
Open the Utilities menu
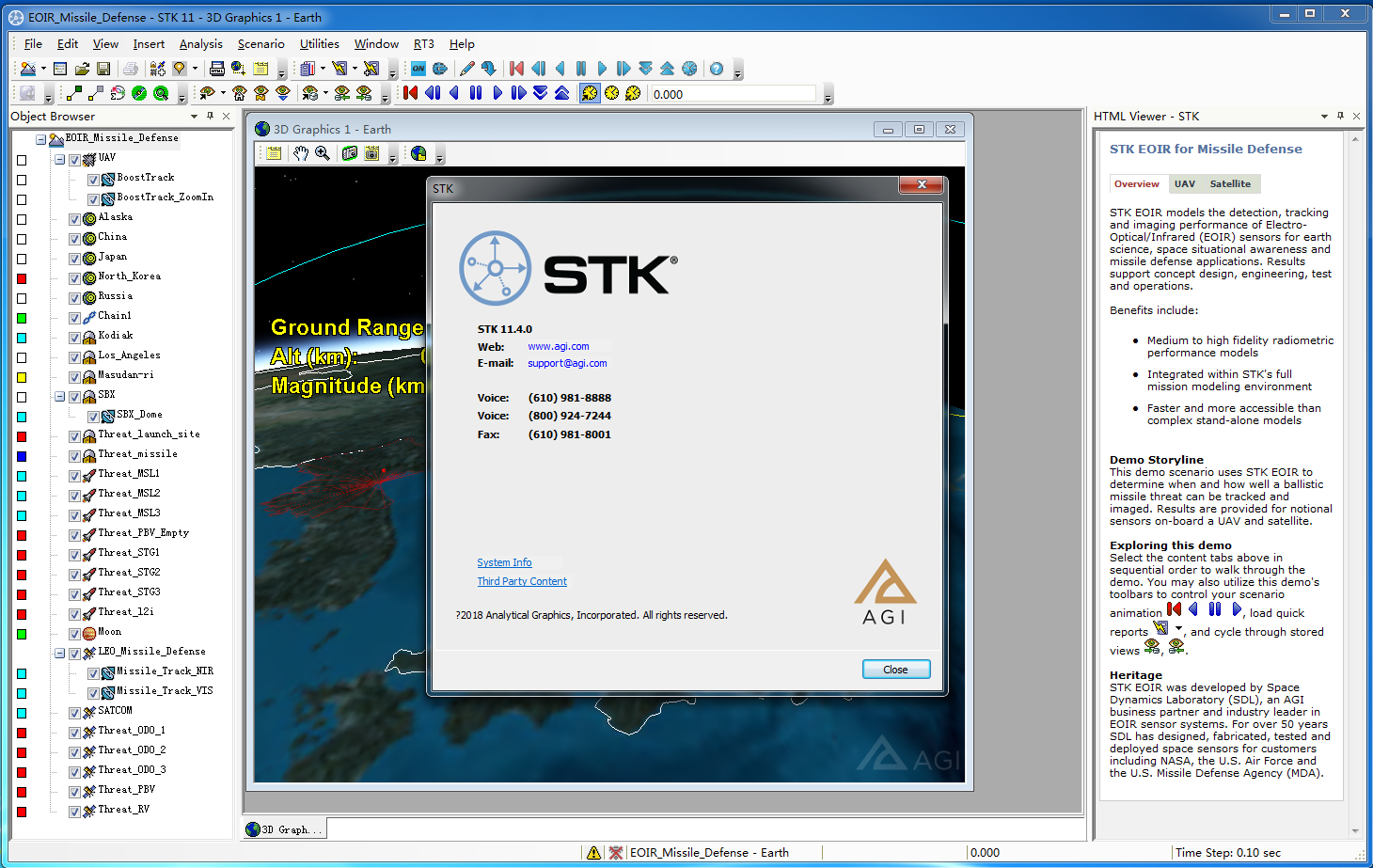(x=320, y=44)
